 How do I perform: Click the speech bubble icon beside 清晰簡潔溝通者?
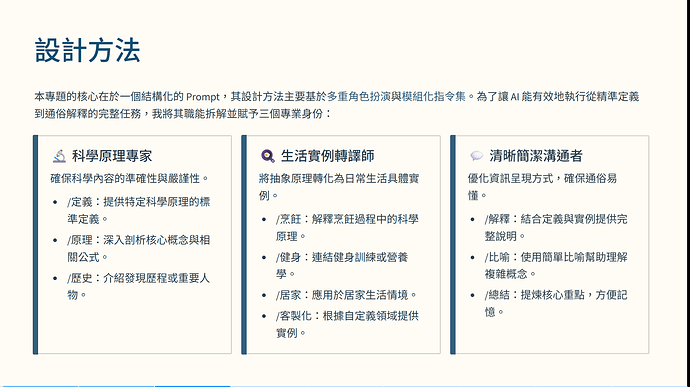point(476,156)
